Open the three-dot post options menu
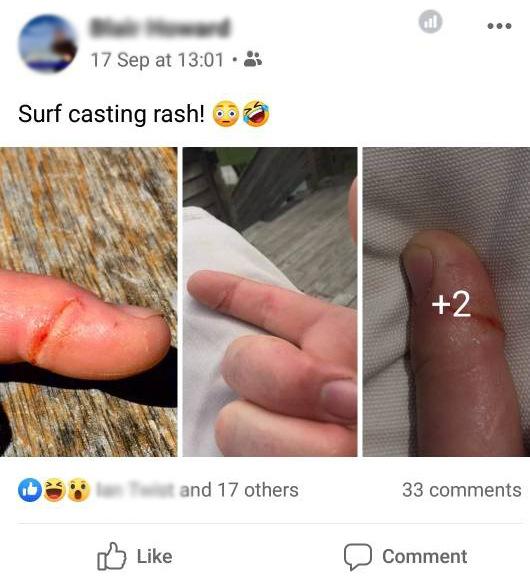 click(499, 26)
